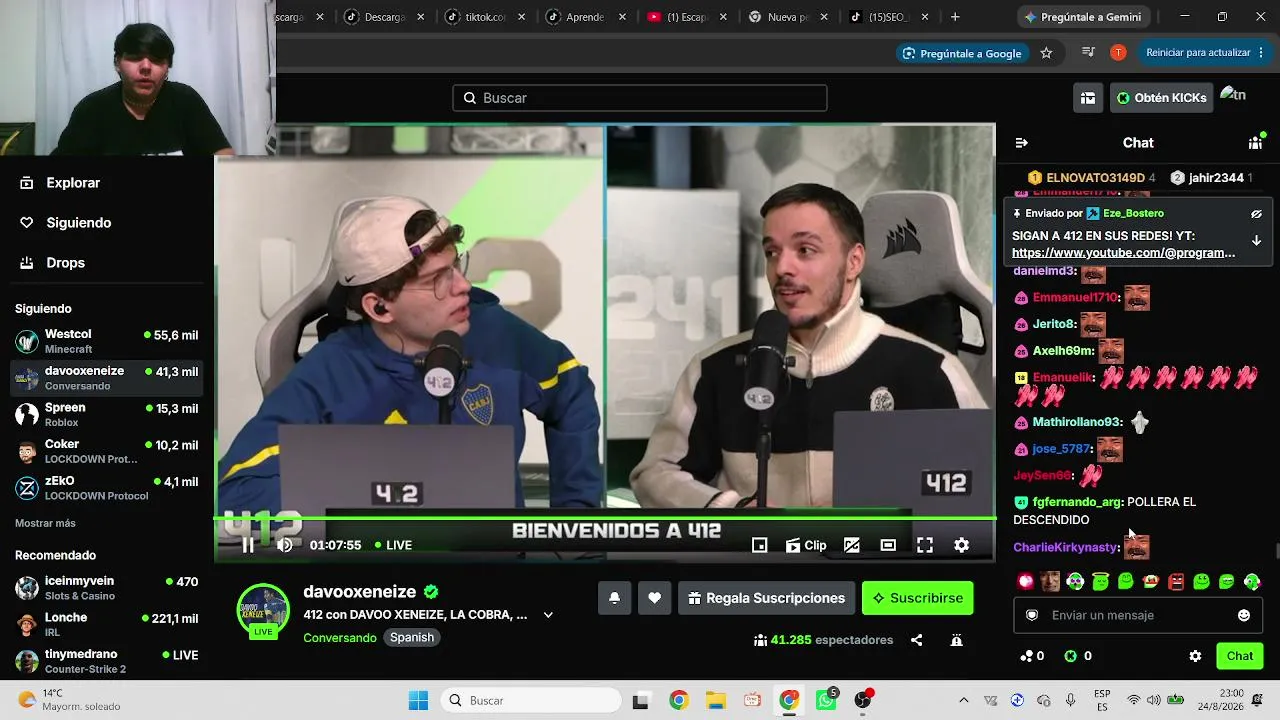Click Pregúntale a Gemini button
The image size is (1280, 720).
click(x=1082, y=17)
